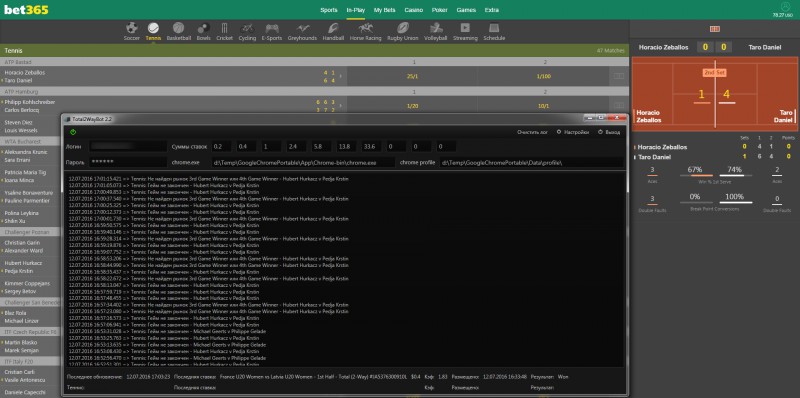Click the chrome profile path field
This screenshot has width=800, height=398.
coord(532,162)
